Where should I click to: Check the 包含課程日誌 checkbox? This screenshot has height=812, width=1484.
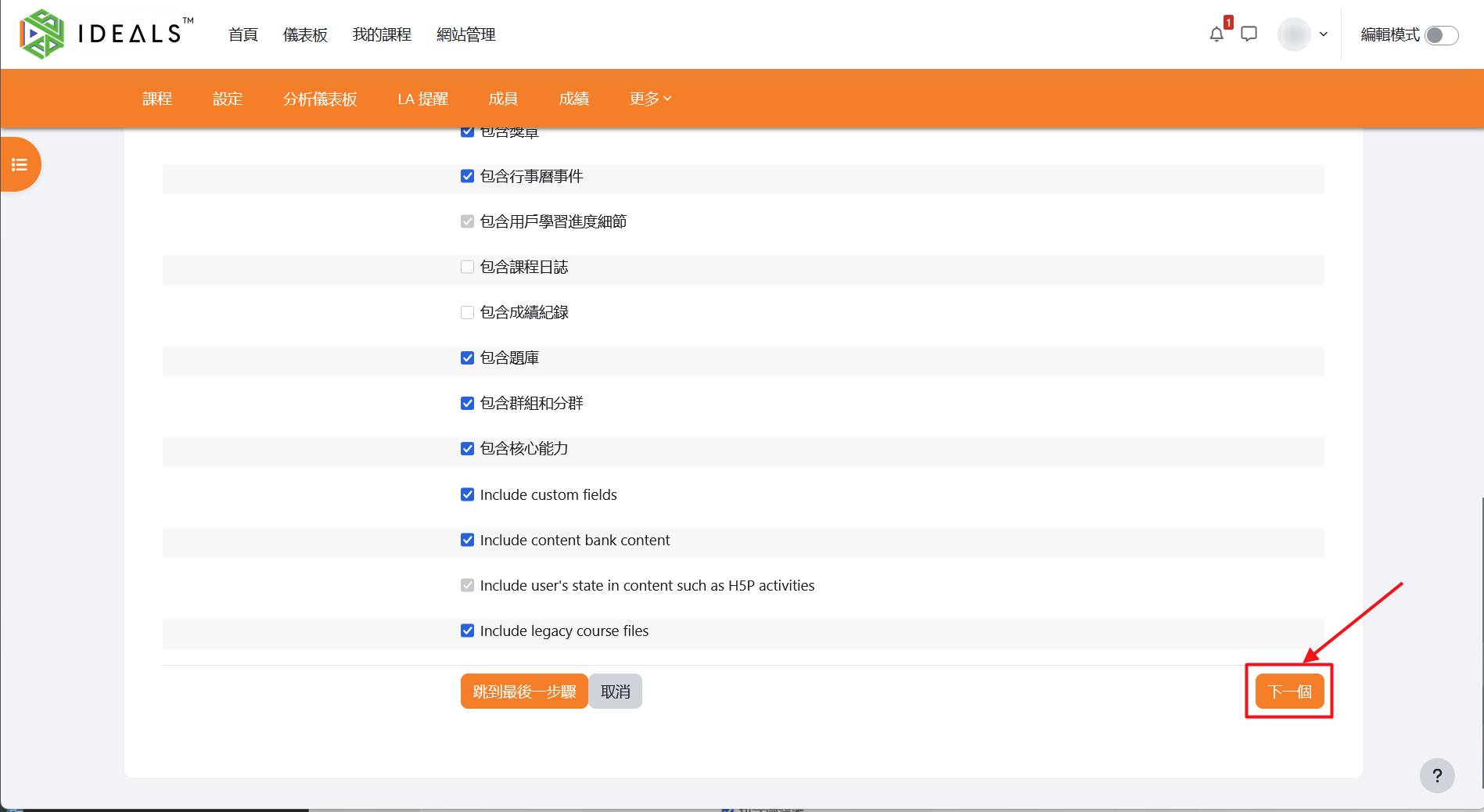click(467, 267)
